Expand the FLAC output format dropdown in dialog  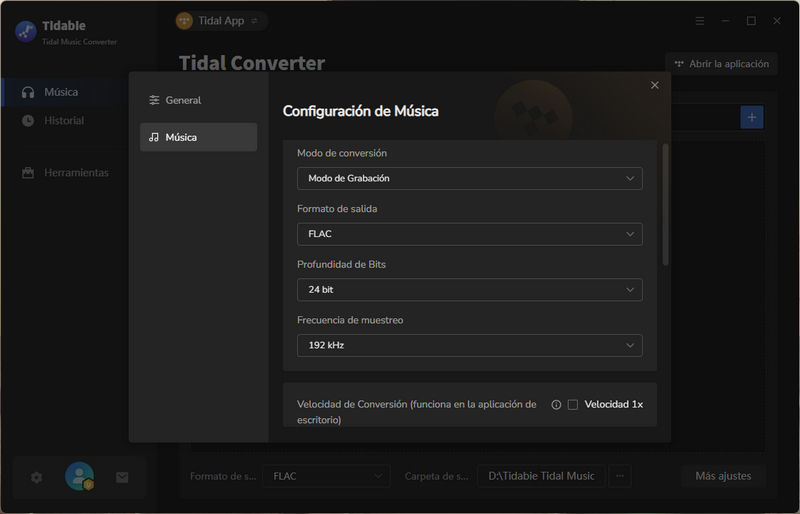469,234
